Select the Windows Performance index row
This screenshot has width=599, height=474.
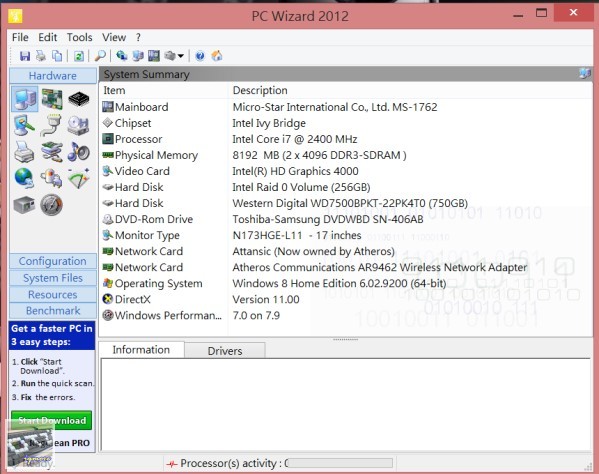pos(346,315)
